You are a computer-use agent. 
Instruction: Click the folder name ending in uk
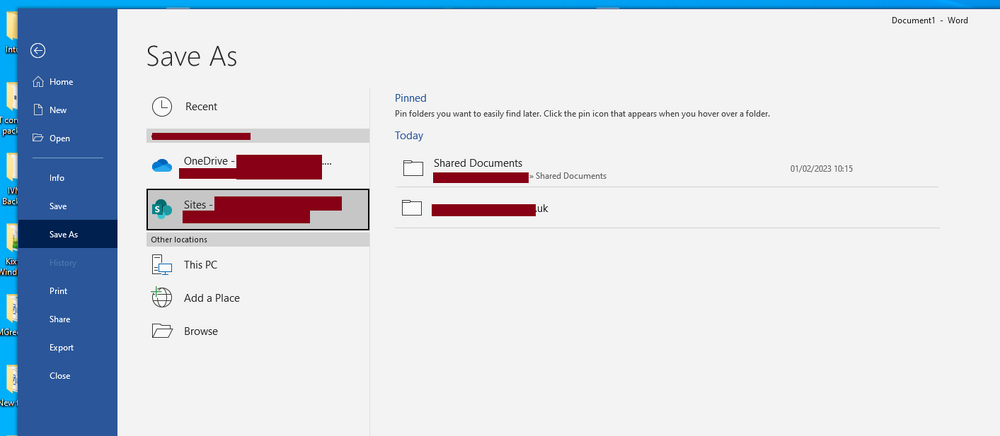pyautogui.click(x=490, y=208)
